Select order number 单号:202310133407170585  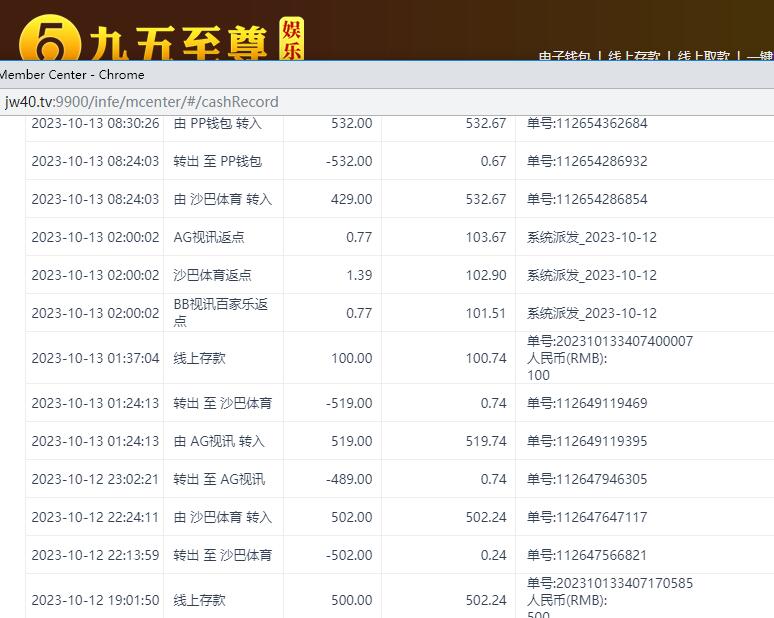[610, 583]
